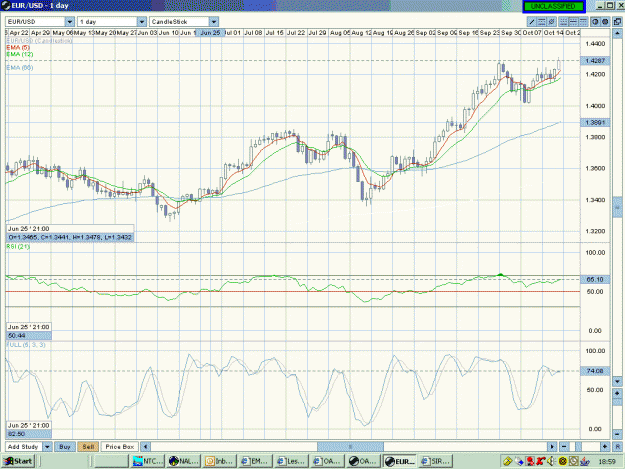Click the 65.10 RSI value marker
Screen dimensions: 625x469
(595, 279)
